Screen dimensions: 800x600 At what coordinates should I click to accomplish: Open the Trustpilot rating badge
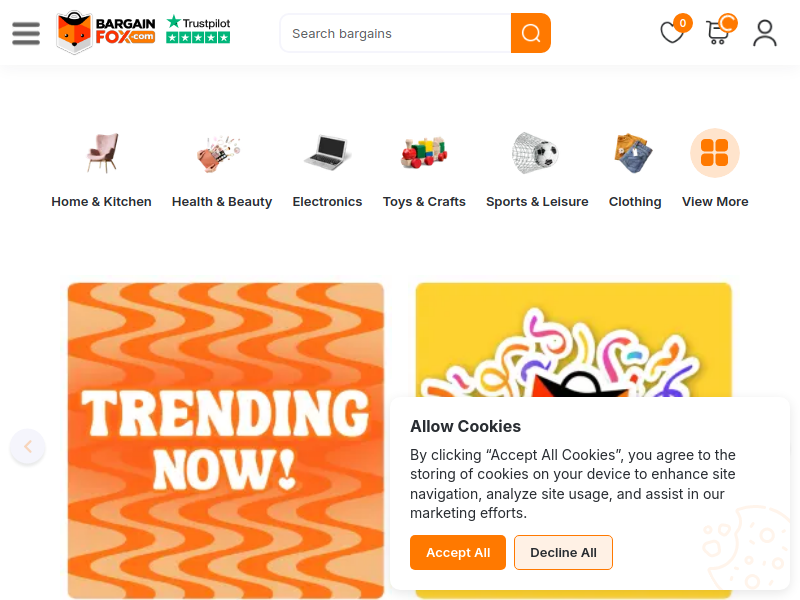click(x=198, y=29)
